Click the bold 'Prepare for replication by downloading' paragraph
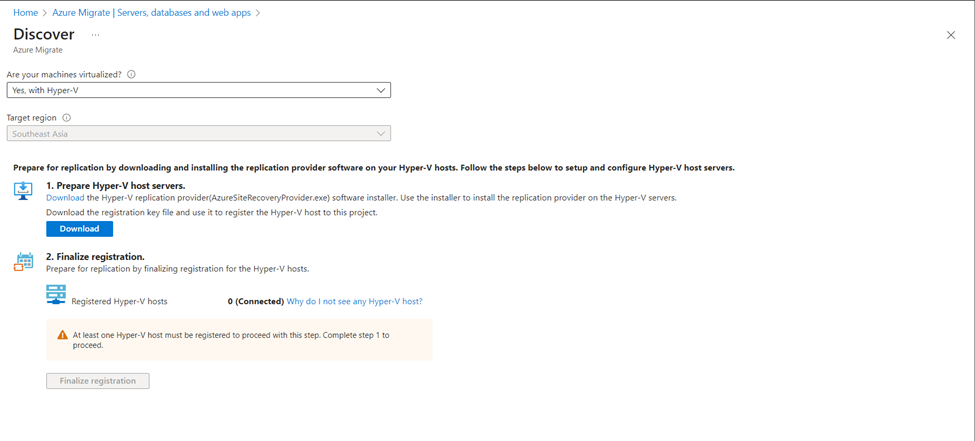975x441 pixels. (x=374, y=168)
